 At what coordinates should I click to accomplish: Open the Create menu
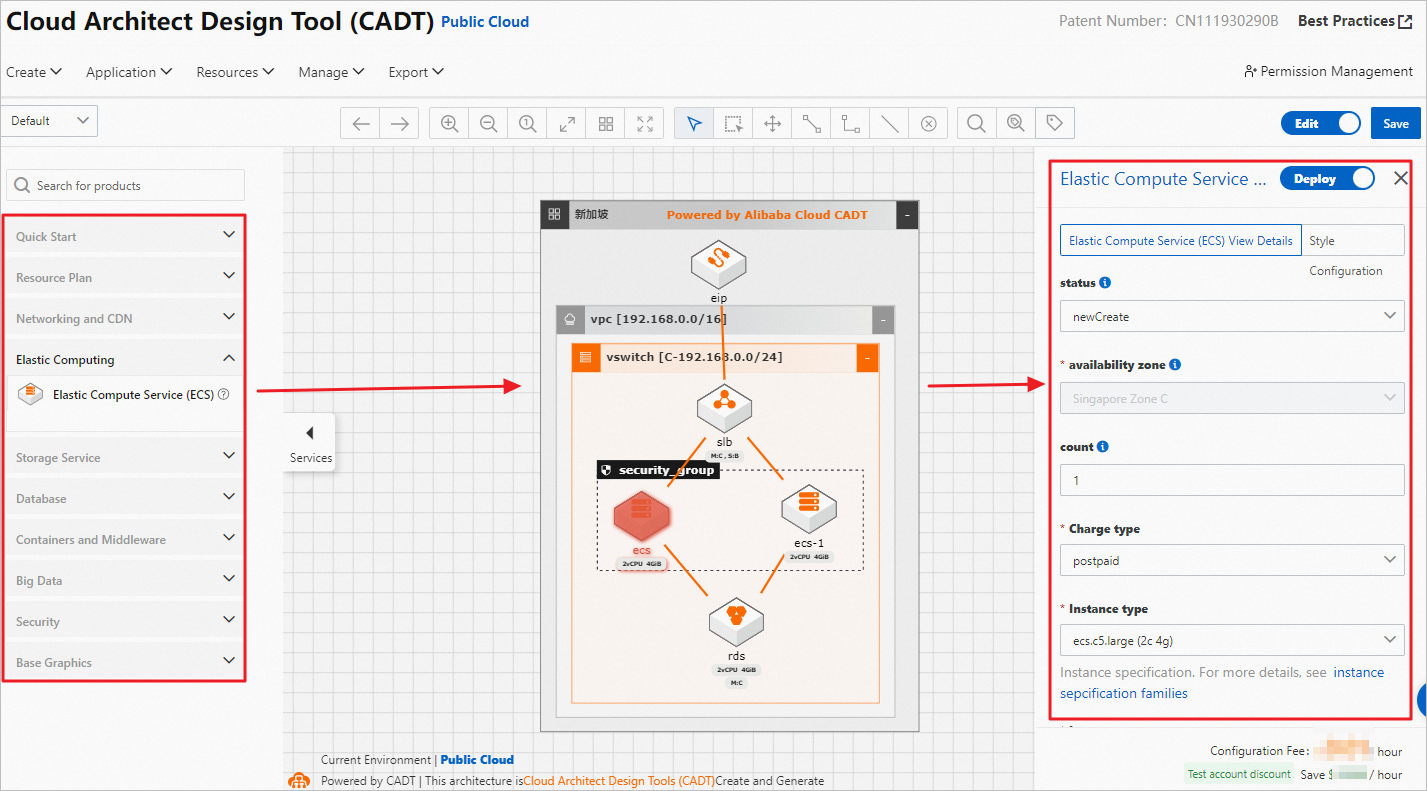pos(34,72)
